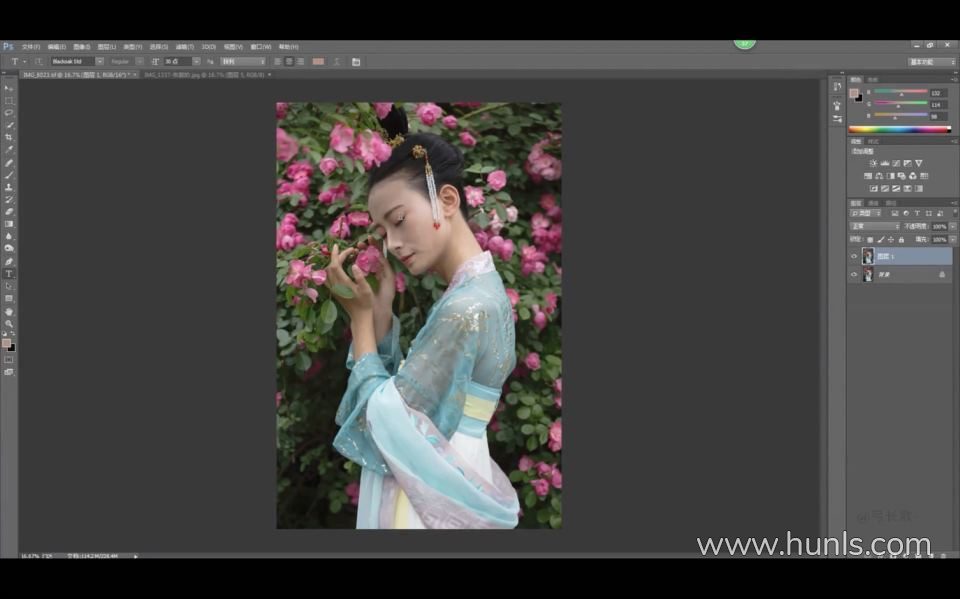
Task: Toggle filter for type layers
Action: point(917,214)
